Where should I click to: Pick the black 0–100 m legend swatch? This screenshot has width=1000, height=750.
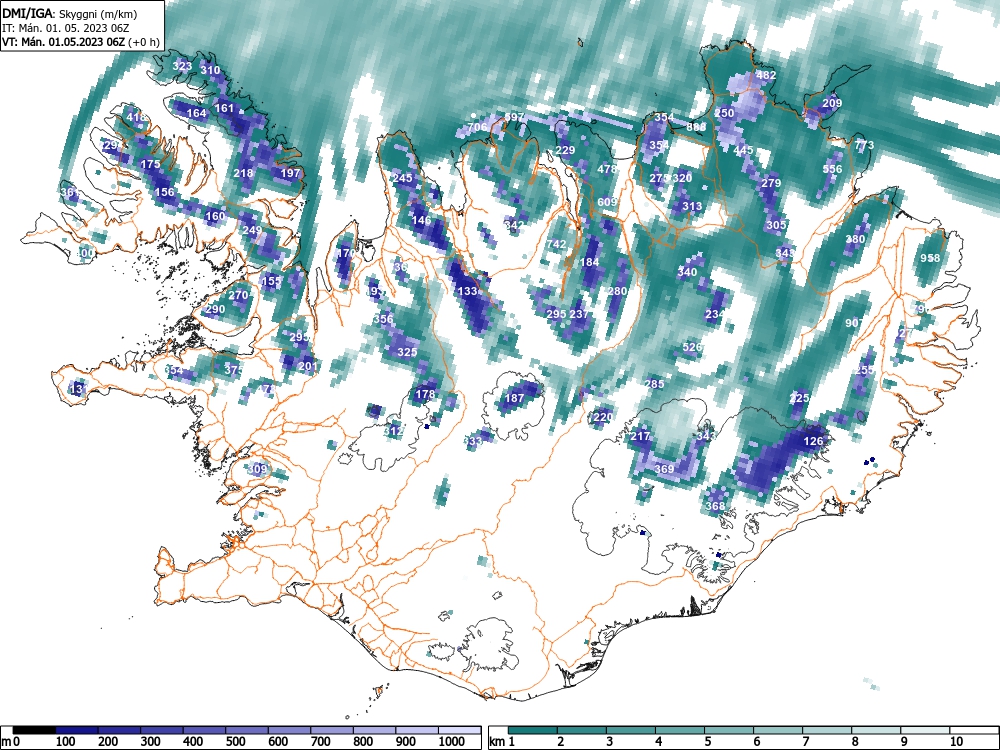point(34,730)
